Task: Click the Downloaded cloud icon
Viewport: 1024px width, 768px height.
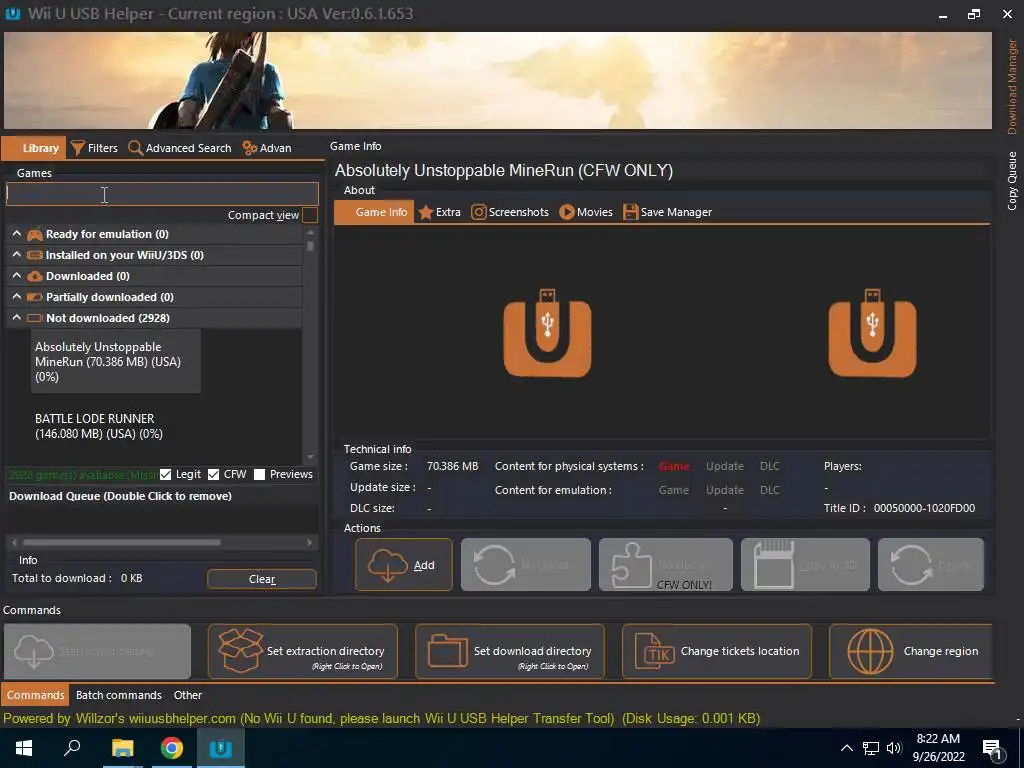Action: pyautogui.click(x=35, y=276)
